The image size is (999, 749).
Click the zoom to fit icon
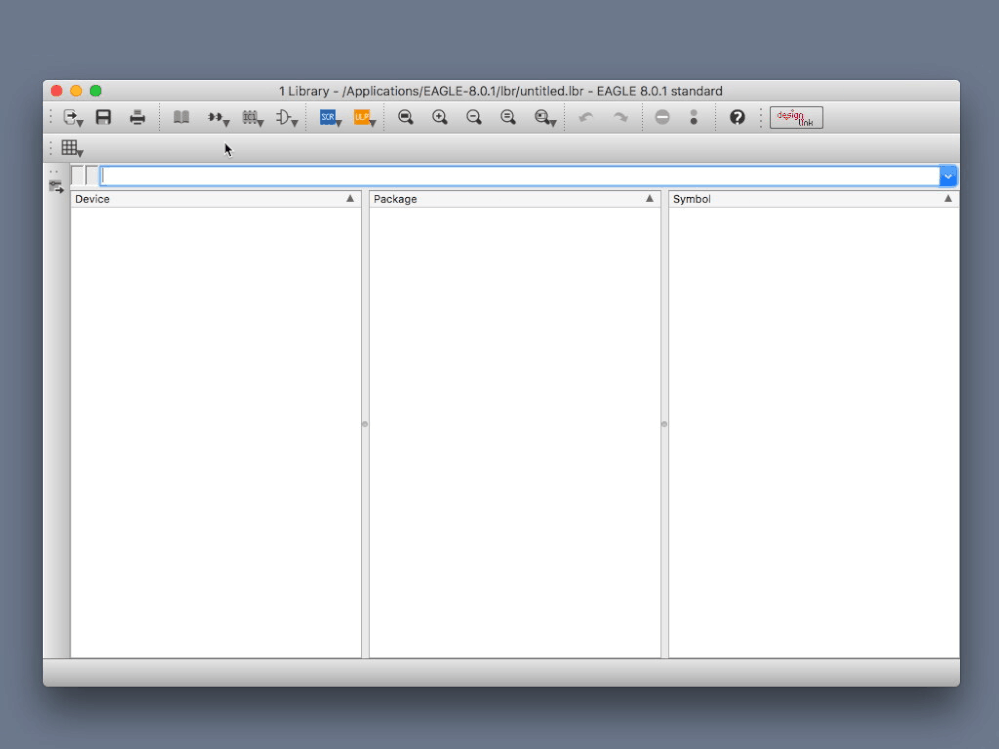(x=405, y=117)
